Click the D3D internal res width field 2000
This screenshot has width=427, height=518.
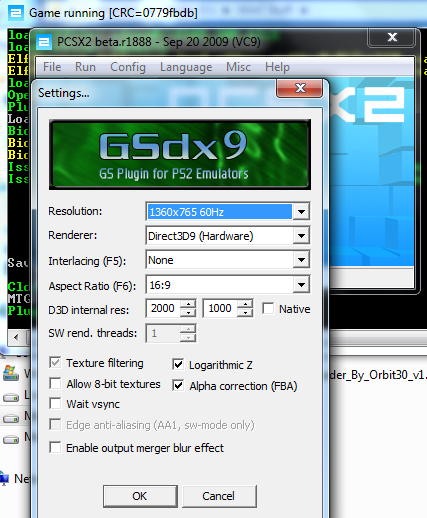(x=163, y=308)
